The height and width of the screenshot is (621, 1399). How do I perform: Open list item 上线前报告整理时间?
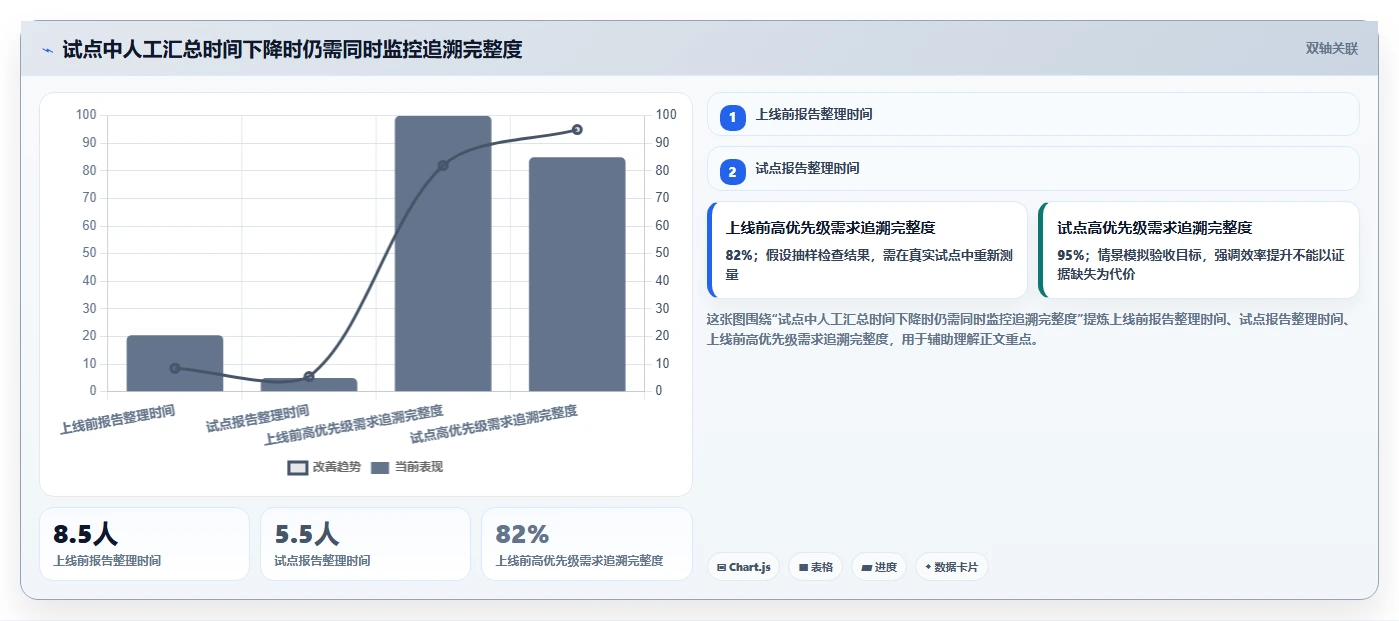1033,114
